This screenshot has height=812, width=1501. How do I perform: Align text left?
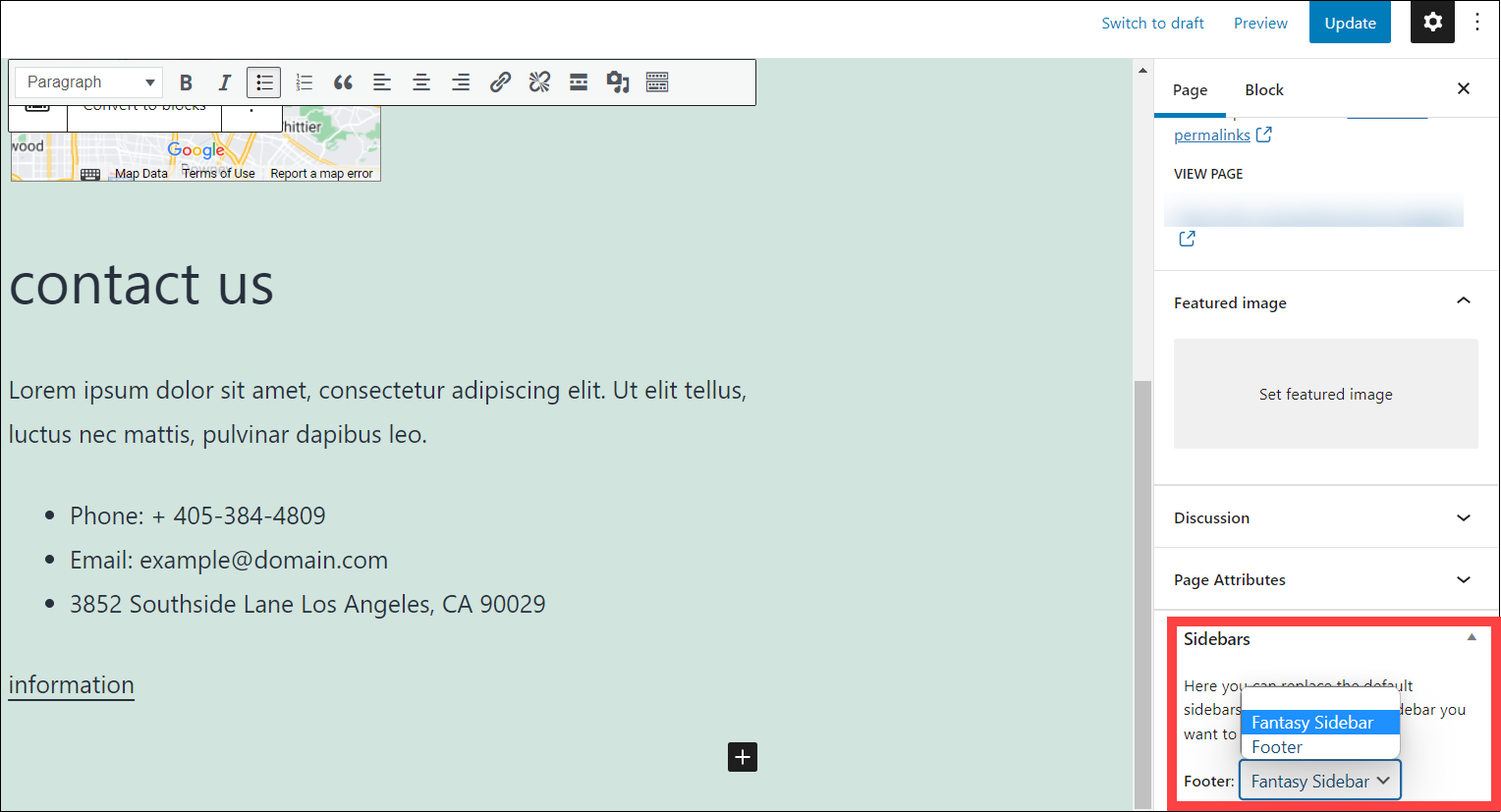382,82
